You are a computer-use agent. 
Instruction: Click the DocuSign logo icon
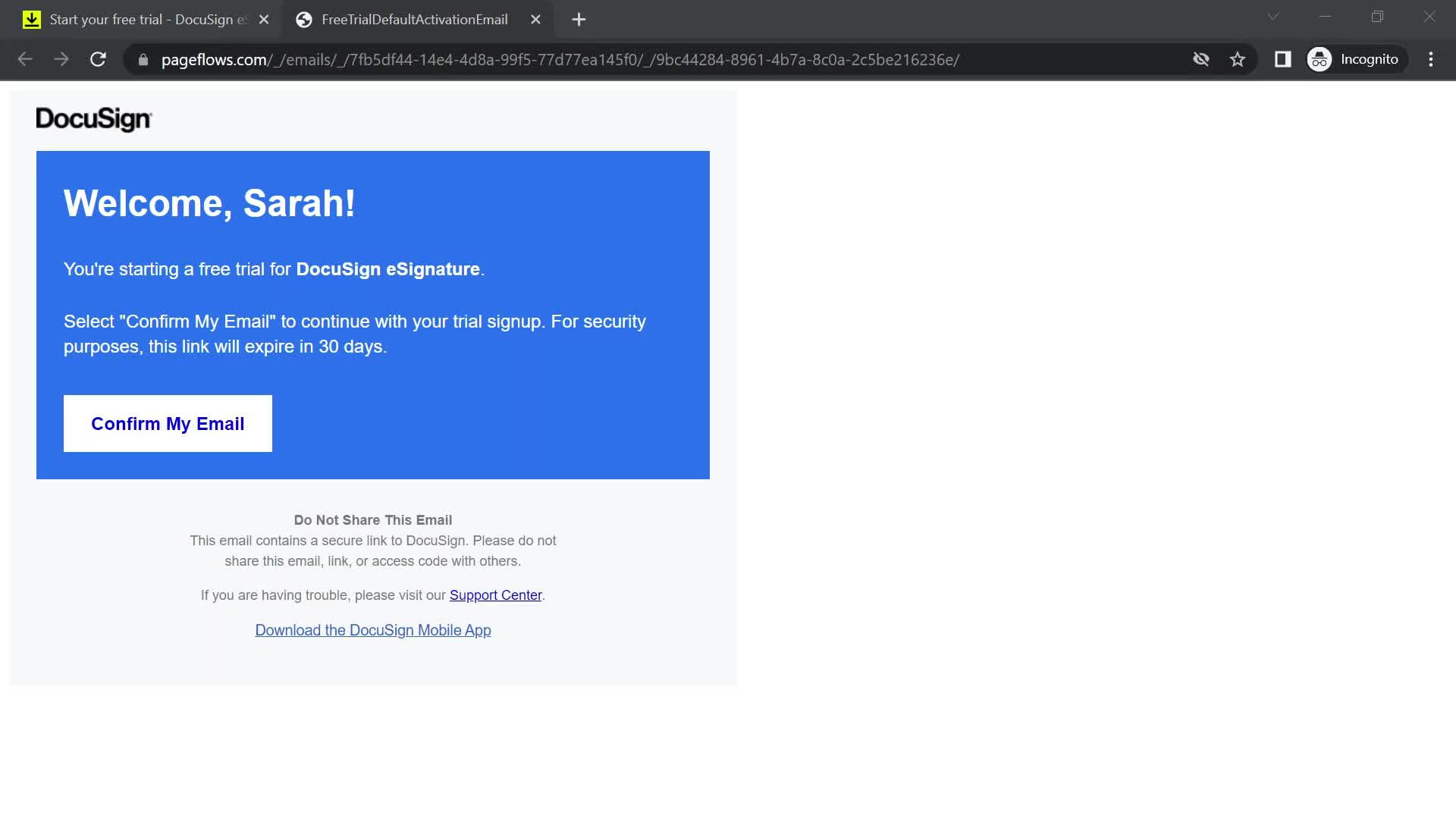(x=94, y=120)
